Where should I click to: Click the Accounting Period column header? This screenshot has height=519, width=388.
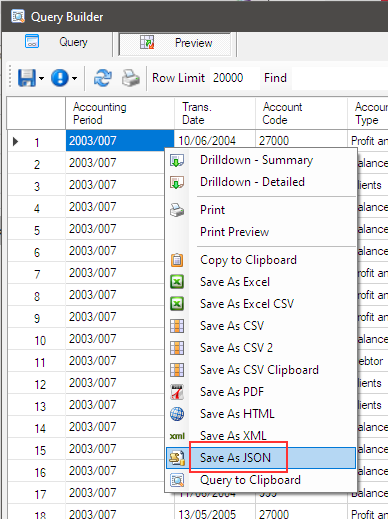(120, 113)
